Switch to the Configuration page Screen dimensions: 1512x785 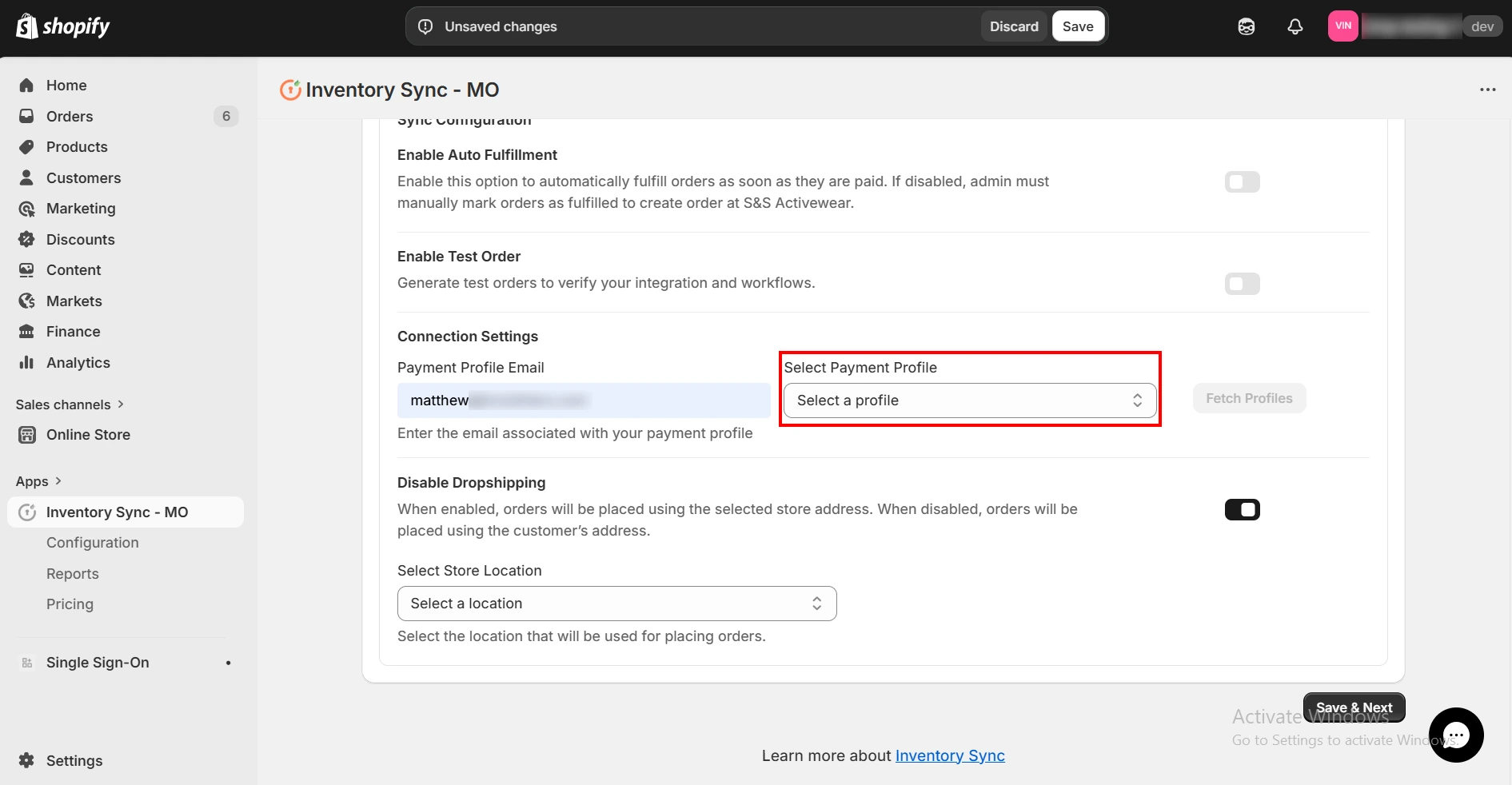coord(92,542)
